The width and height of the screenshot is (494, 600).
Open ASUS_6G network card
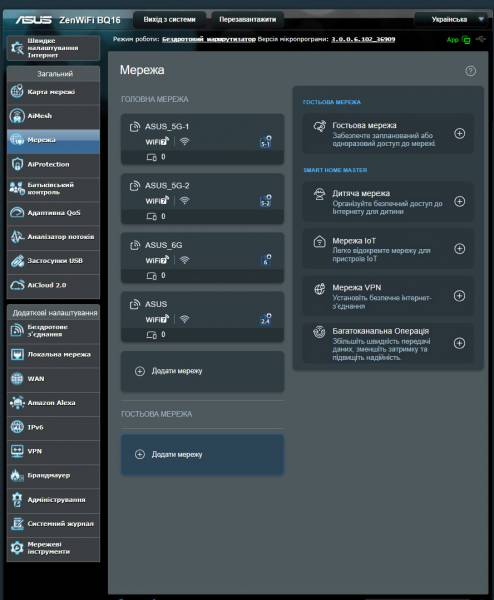202,258
